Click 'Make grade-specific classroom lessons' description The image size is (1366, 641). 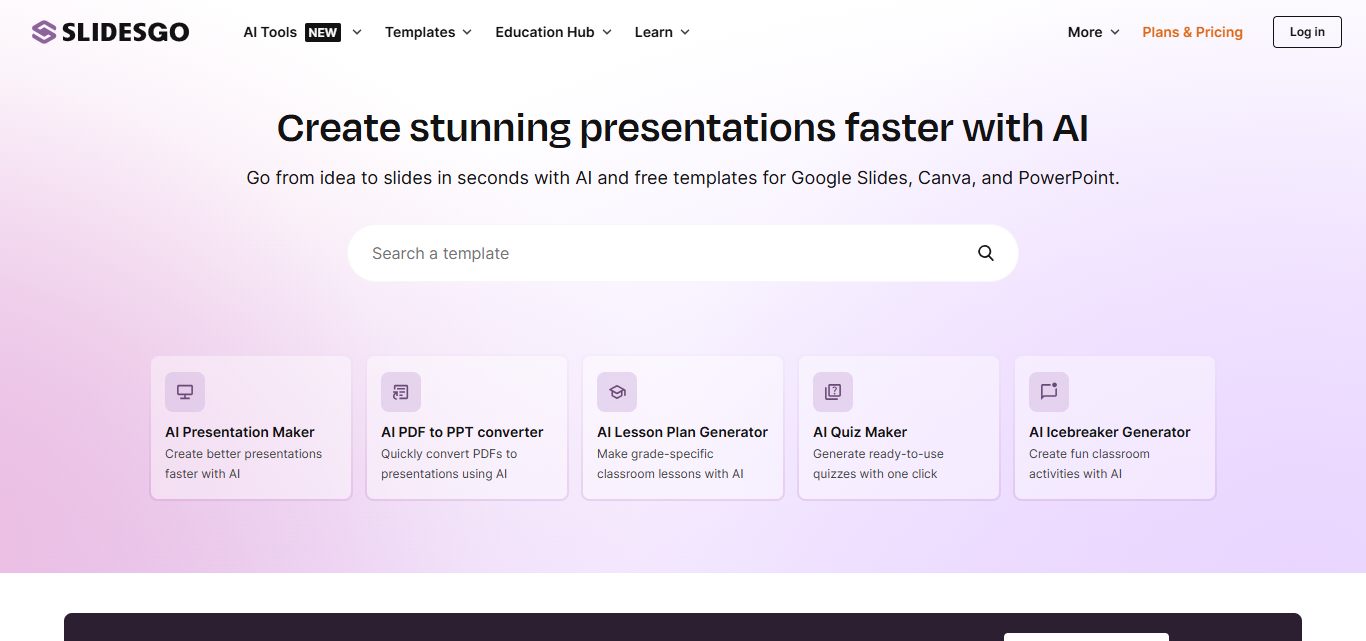tap(670, 464)
